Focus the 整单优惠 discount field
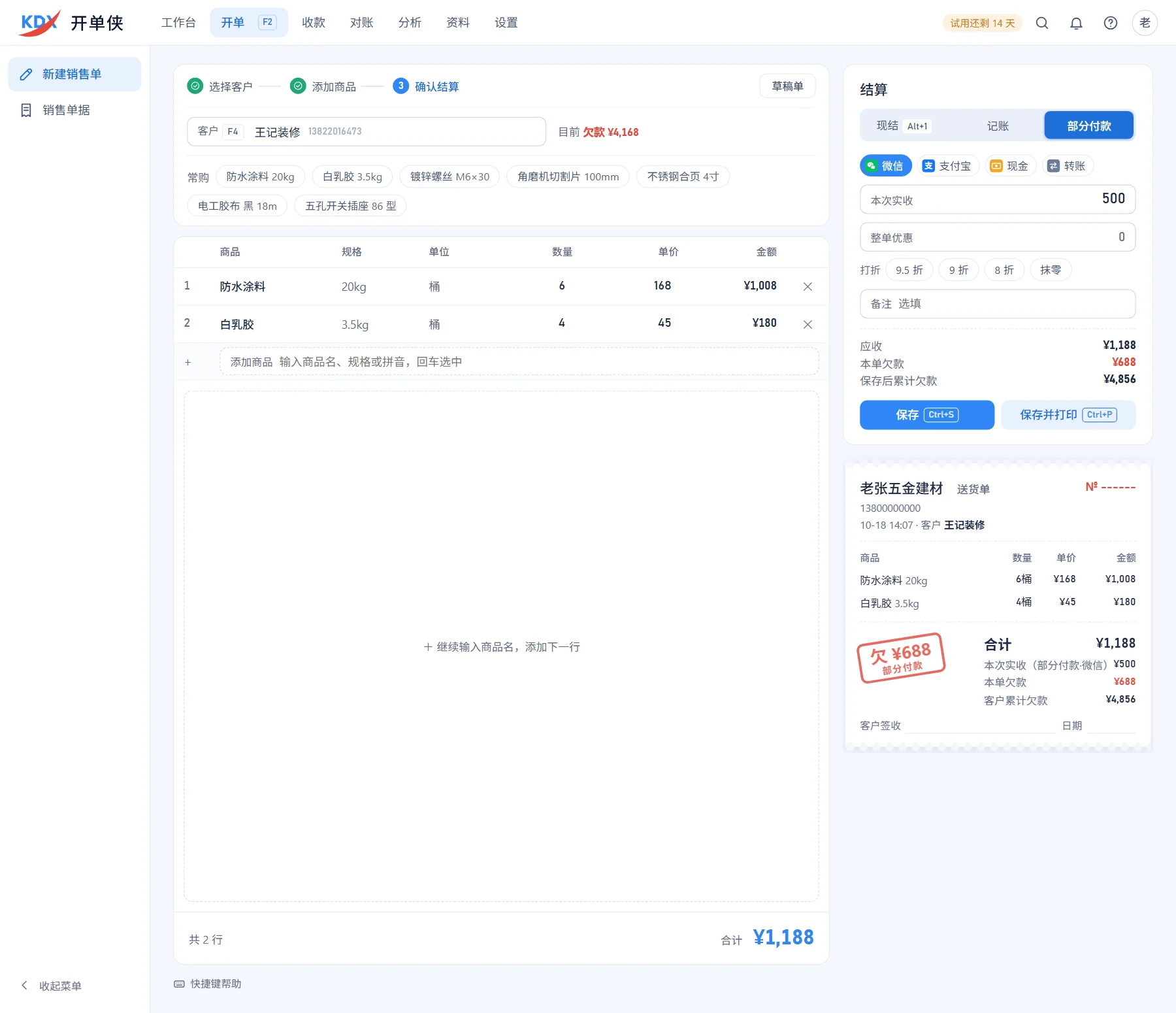Image resolution: width=1176 pixels, height=1013 pixels. [x=998, y=237]
